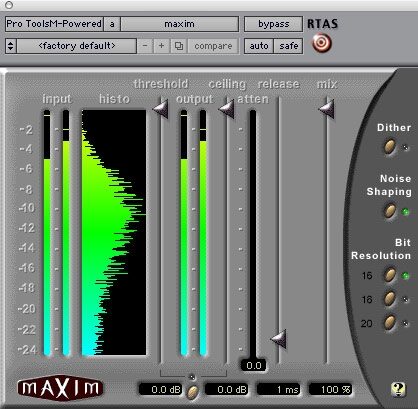Click the '-24' scale marking
This screenshot has height=409, width=418.
pos(27,349)
